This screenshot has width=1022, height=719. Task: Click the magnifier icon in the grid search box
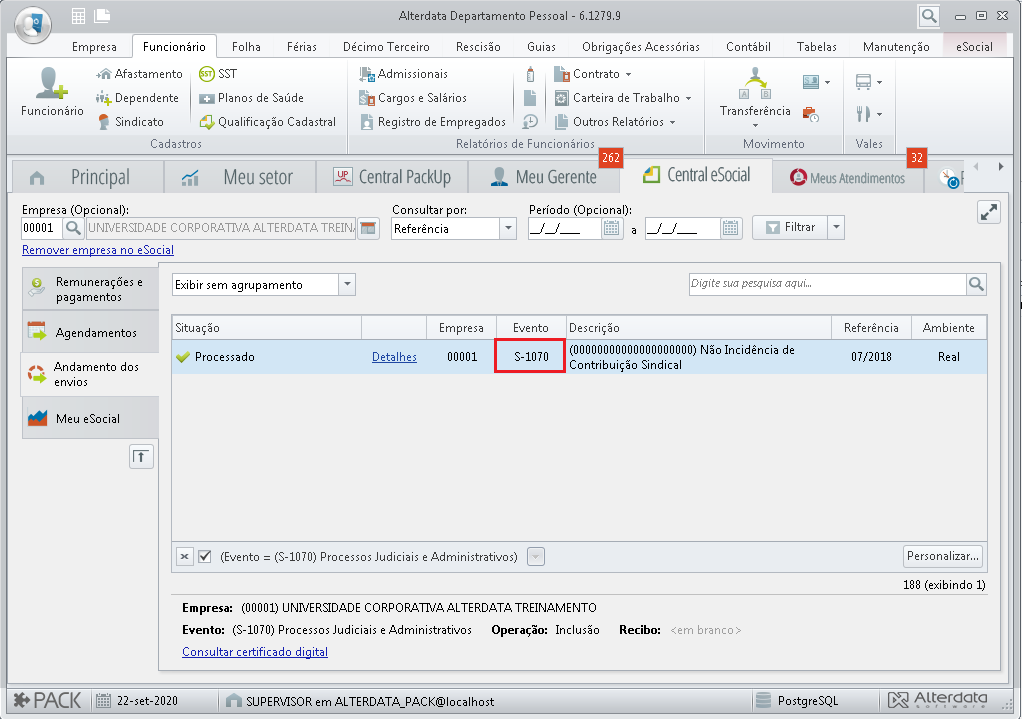[976, 284]
